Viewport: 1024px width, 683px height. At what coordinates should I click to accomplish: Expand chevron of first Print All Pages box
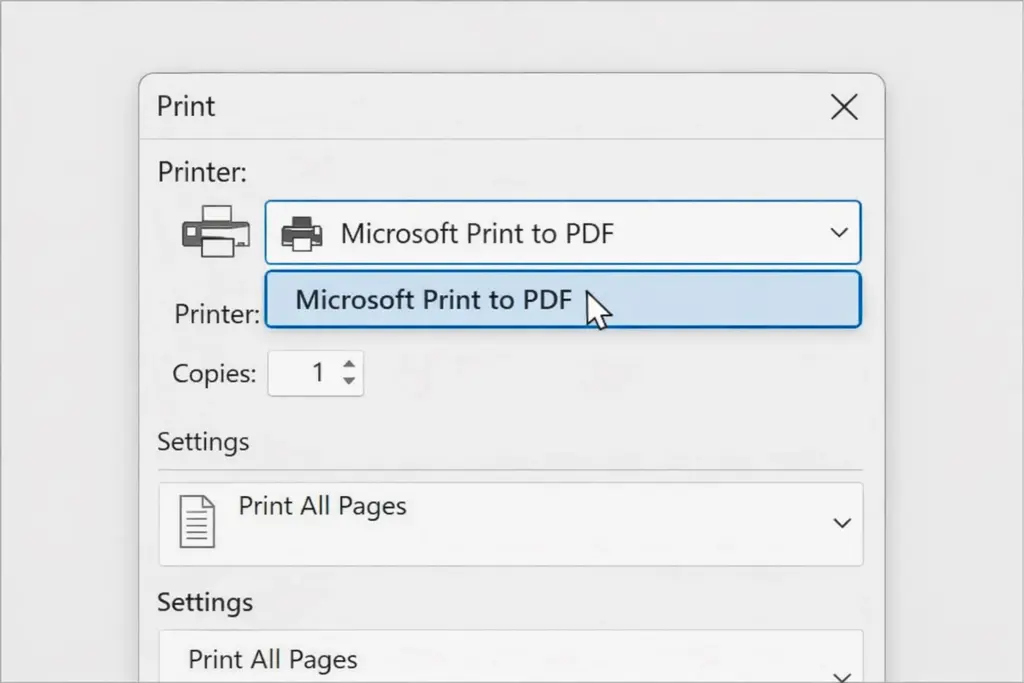(842, 523)
